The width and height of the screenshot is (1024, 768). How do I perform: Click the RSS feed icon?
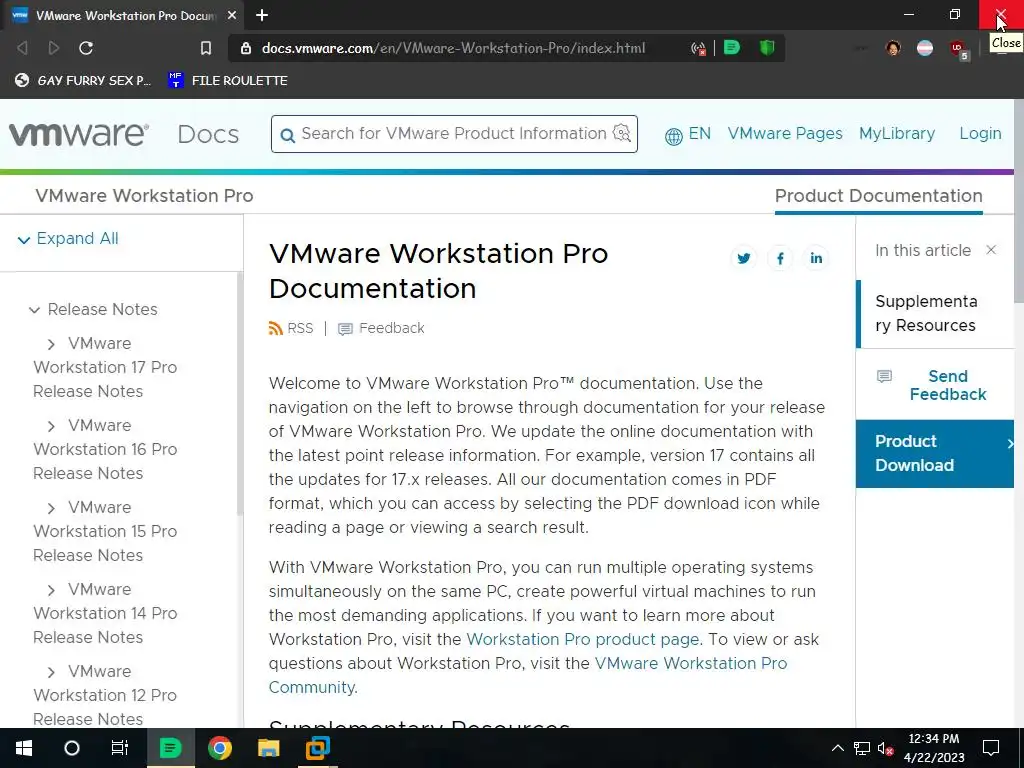click(276, 328)
